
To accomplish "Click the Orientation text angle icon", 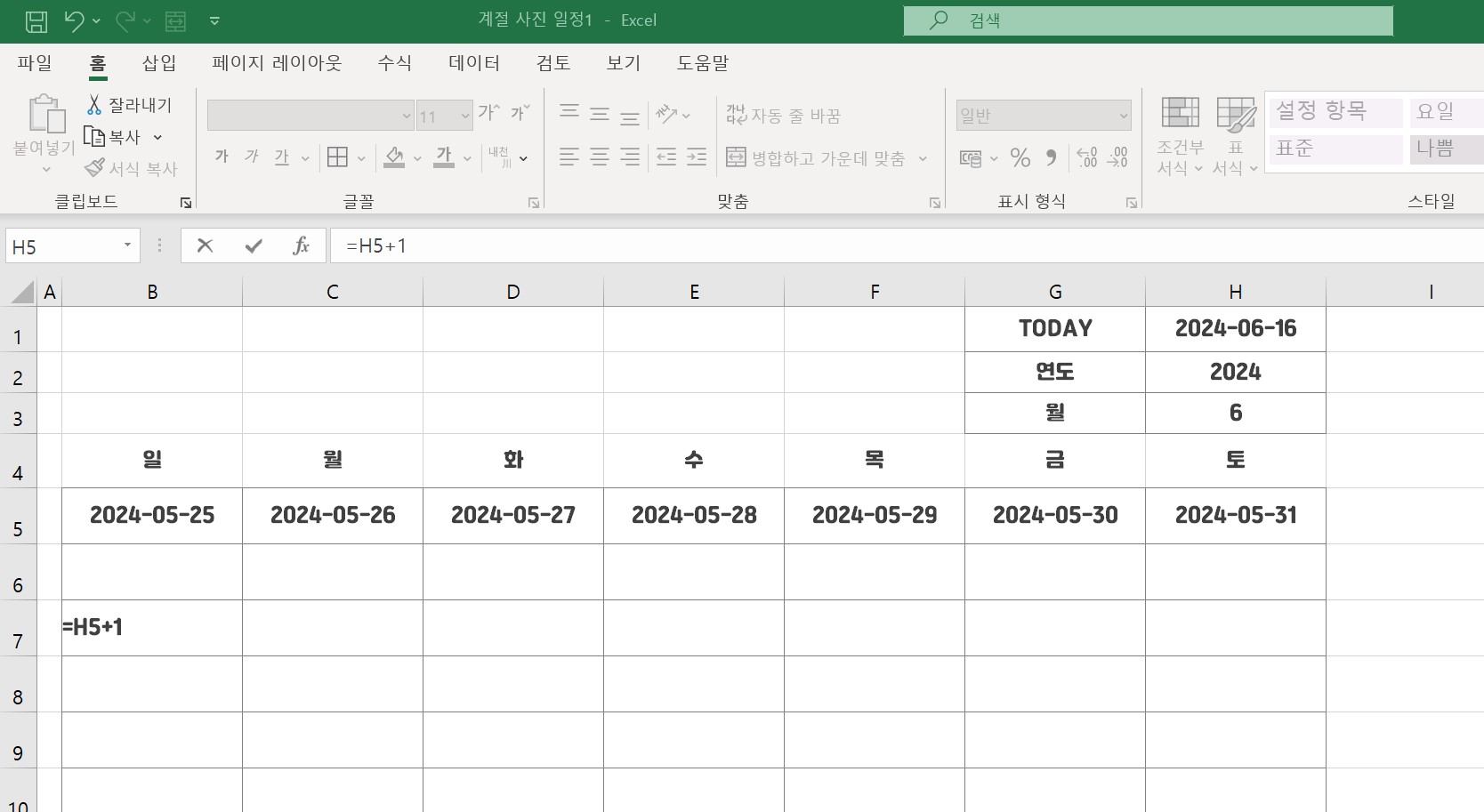I will click(666, 113).
